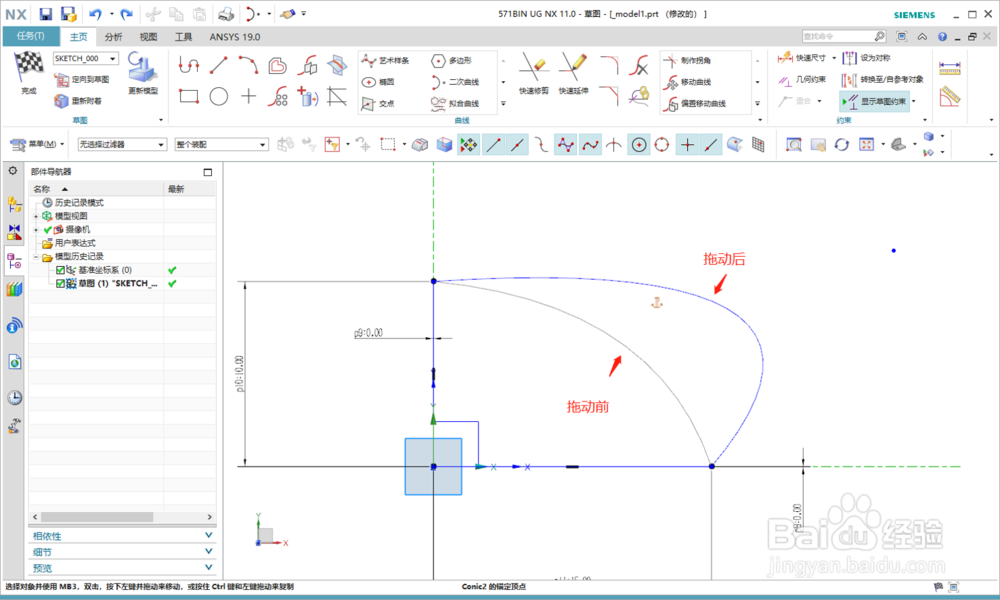Click the Zoom window magnifier icon
This screenshot has width=1000, height=600.
pos(793,145)
